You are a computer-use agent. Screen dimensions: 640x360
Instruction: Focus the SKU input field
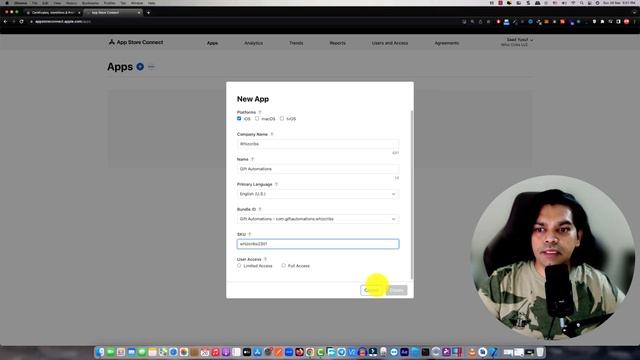[x=318, y=244]
